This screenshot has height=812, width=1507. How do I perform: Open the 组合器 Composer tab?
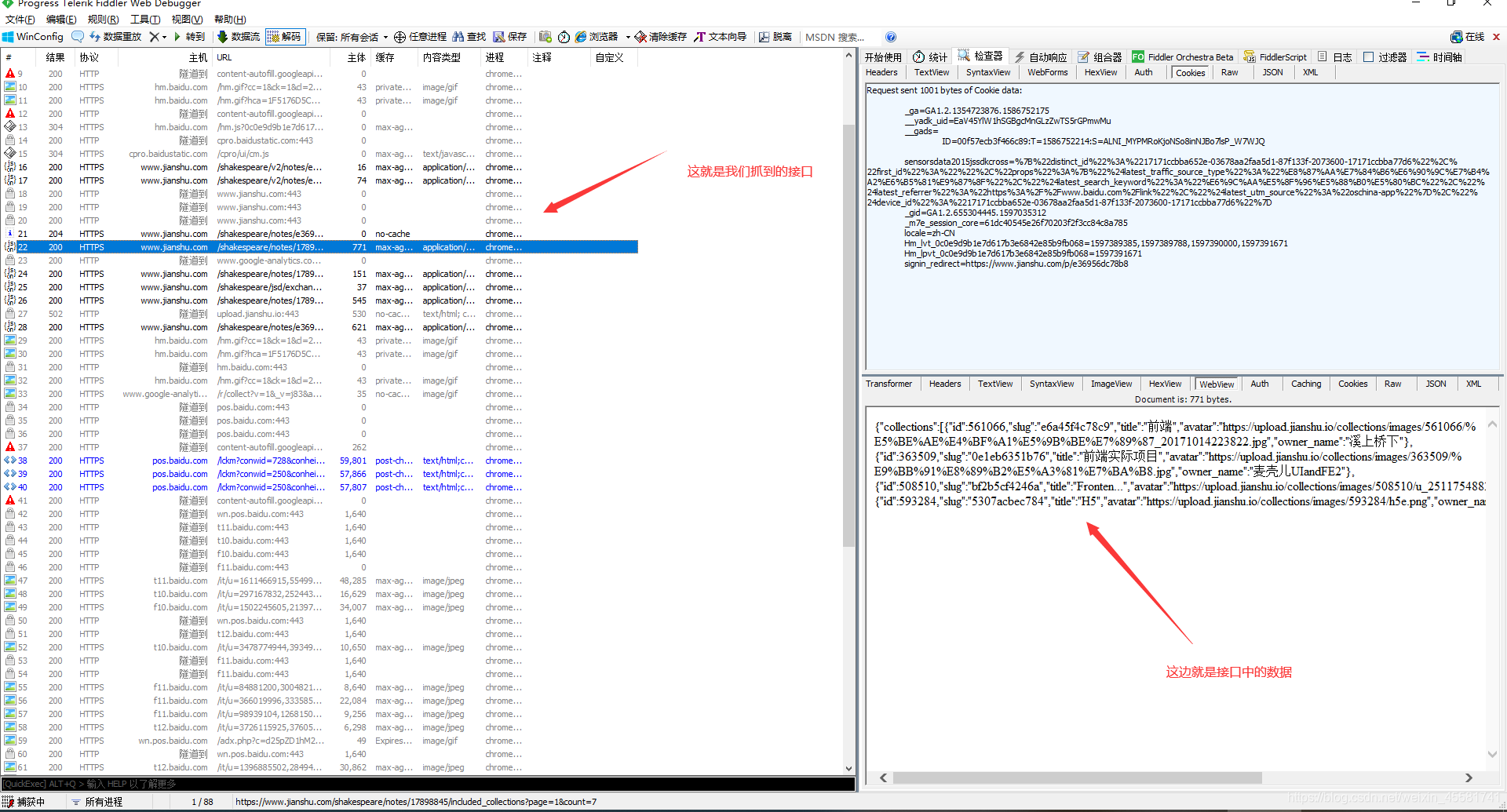click(1100, 56)
